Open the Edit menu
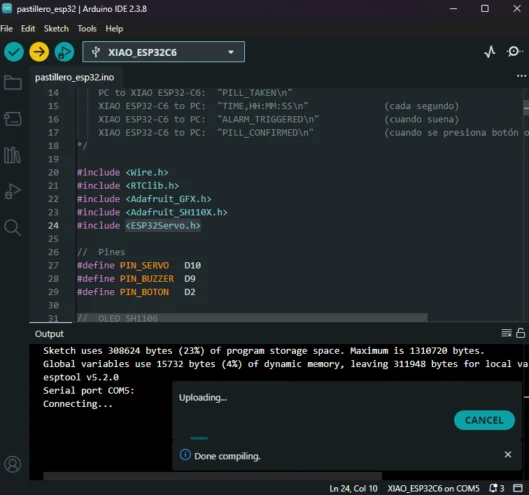The height and width of the screenshot is (495, 529). tap(28, 29)
